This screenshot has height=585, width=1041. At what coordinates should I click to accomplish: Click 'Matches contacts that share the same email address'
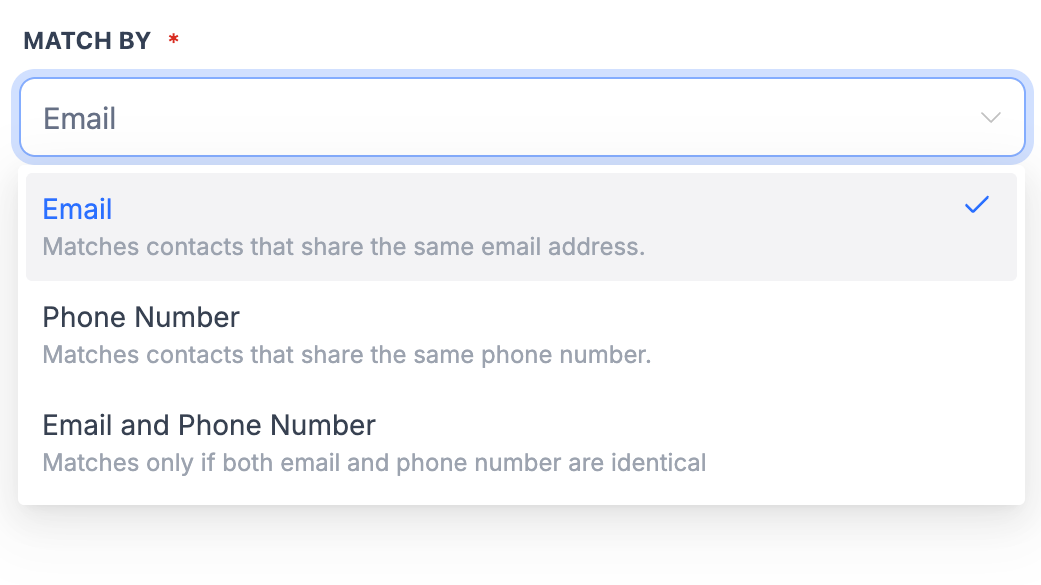343,246
